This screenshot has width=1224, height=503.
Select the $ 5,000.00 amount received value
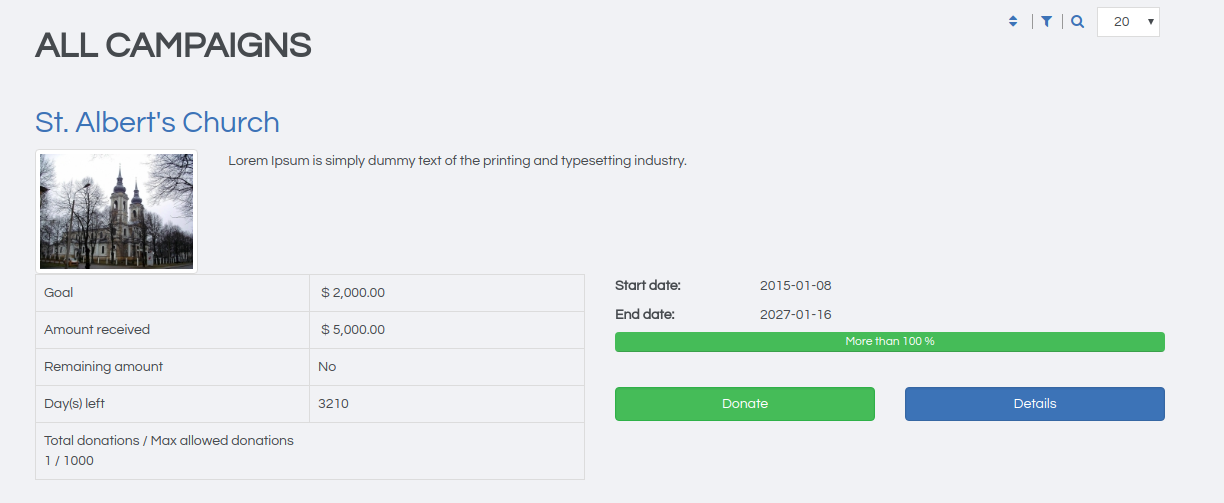coord(353,330)
